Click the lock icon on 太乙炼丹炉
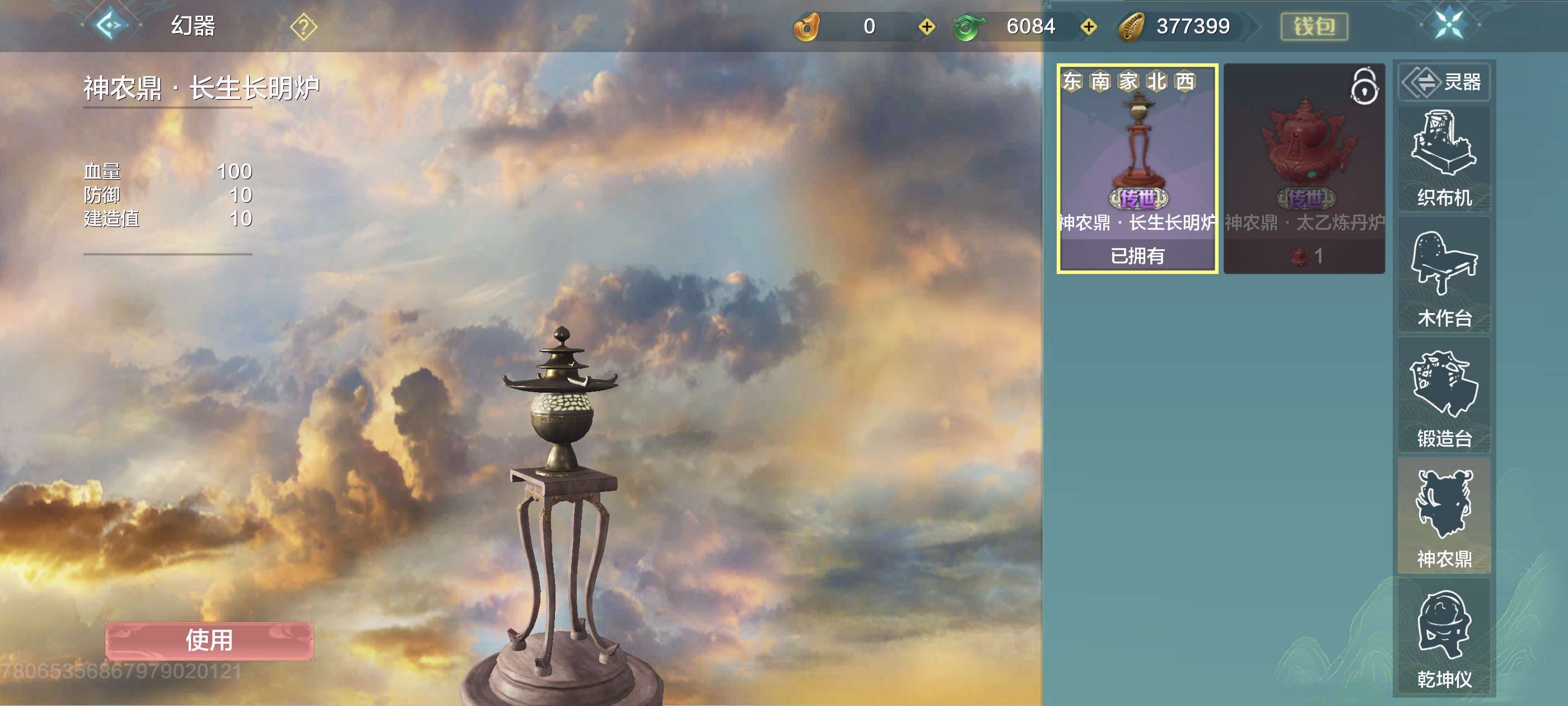Image resolution: width=1568 pixels, height=706 pixels. [x=1364, y=86]
